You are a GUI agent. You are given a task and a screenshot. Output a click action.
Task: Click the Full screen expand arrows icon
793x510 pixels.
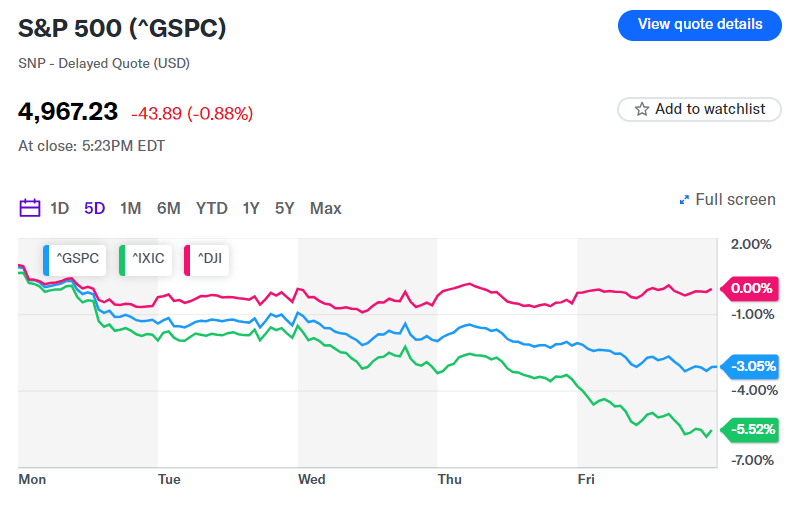[x=684, y=200]
